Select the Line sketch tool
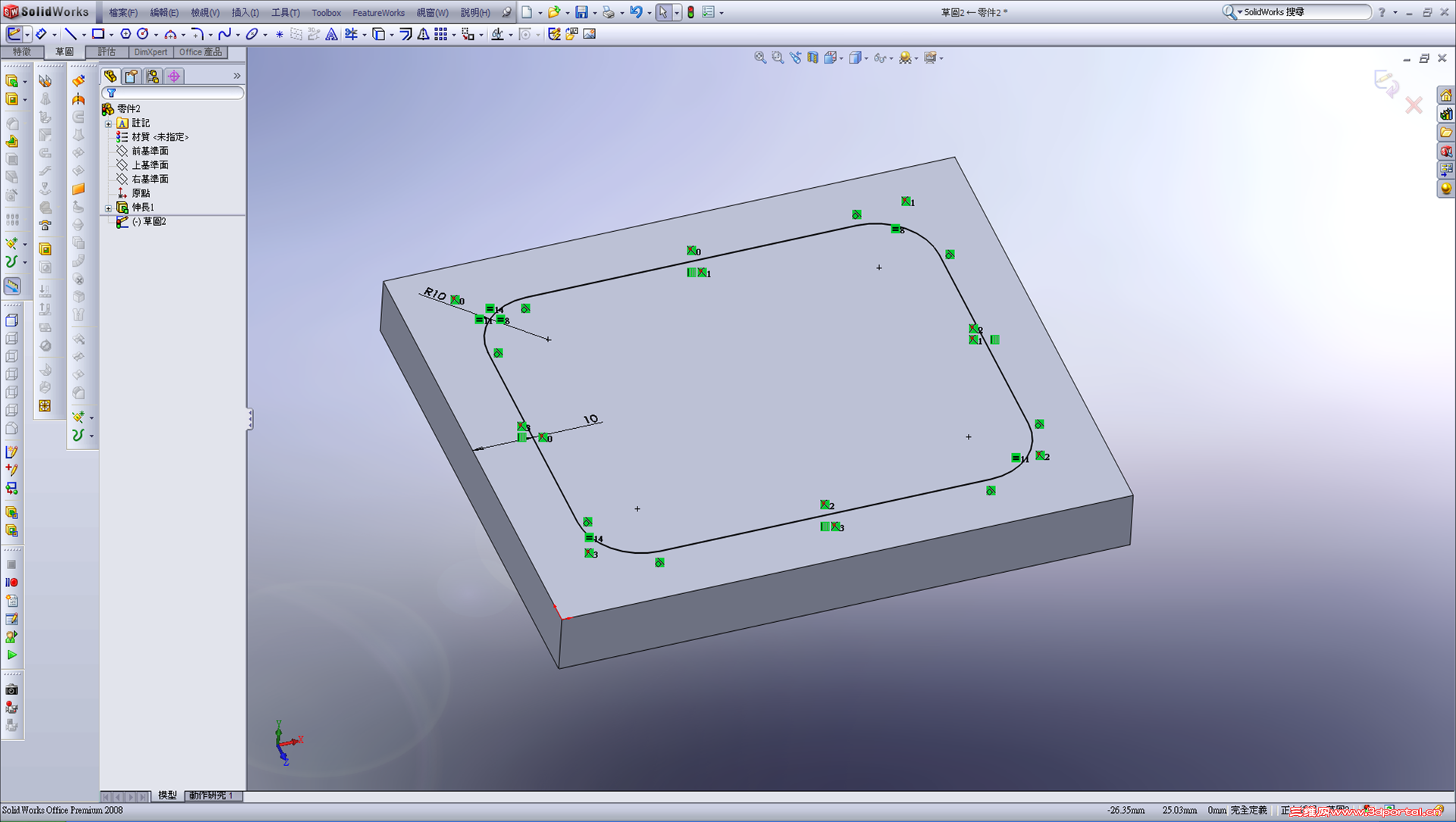Image resolution: width=1456 pixels, height=822 pixels. coord(70,34)
